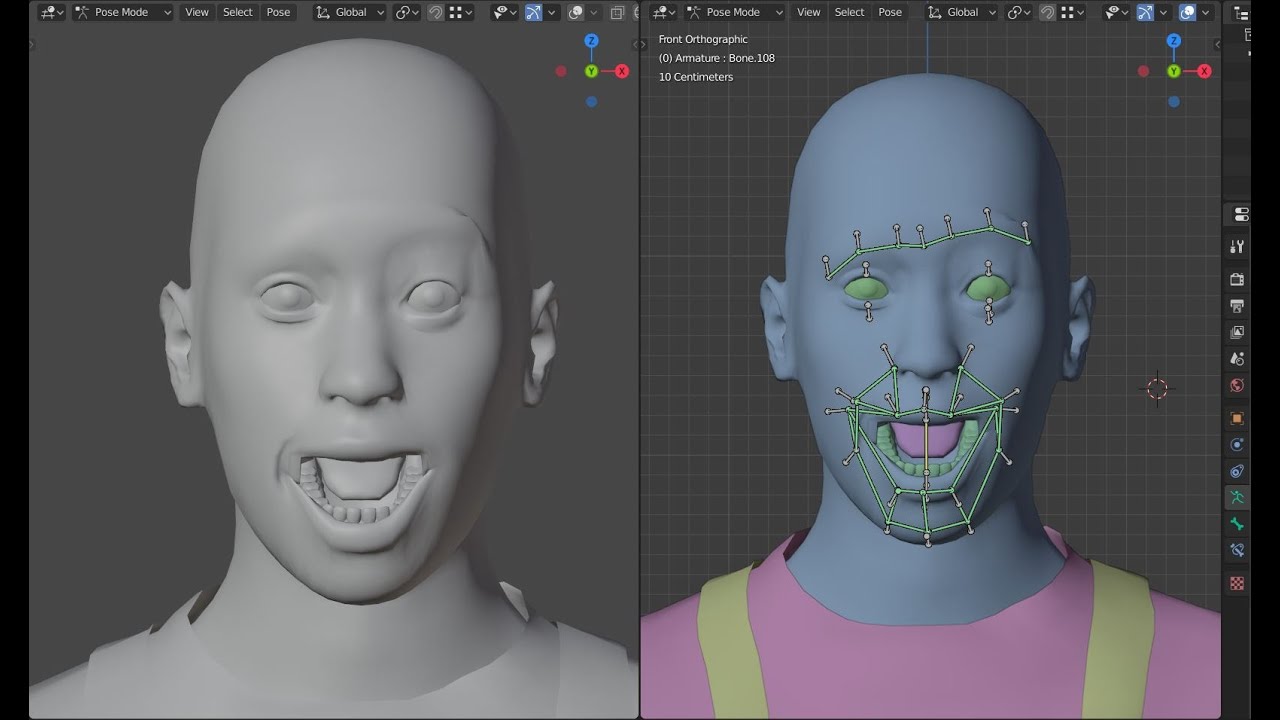Open Global orientation dropdown in left viewport

350,12
